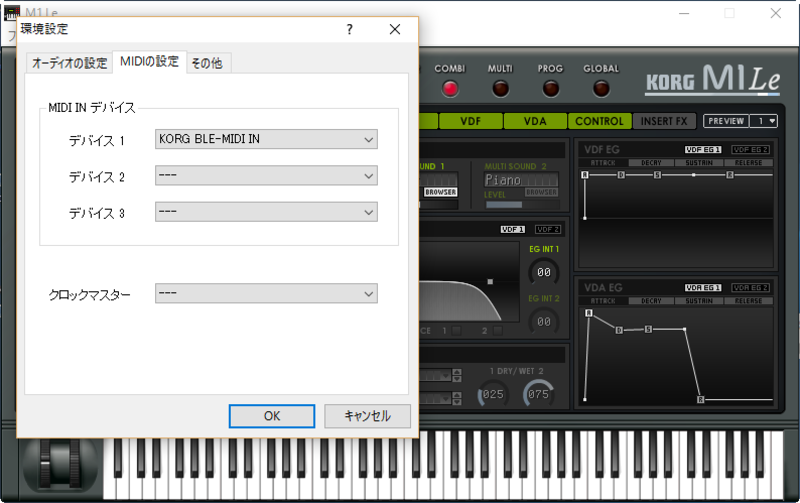Select the MIDIの設定 tab

pos(149,62)
